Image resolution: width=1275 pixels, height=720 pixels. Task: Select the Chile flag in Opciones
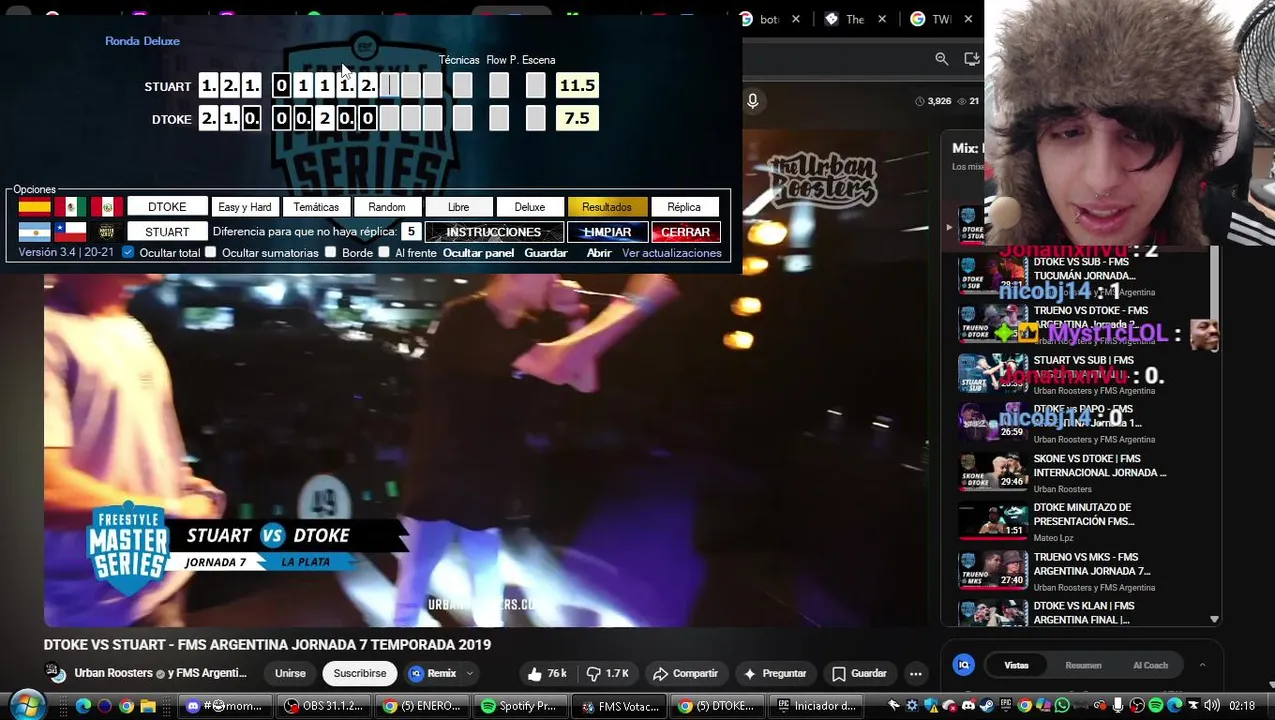[x=70, y=232]
